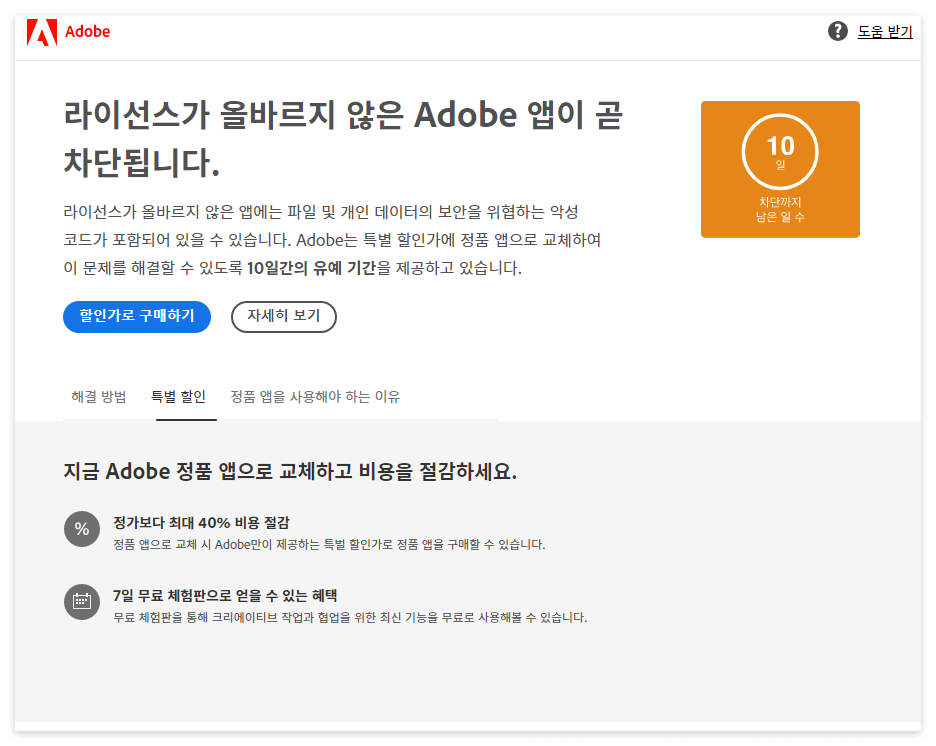Click the calendar free trial icon
The height and width of the screenshot is (746, 936).
point(82,602)
